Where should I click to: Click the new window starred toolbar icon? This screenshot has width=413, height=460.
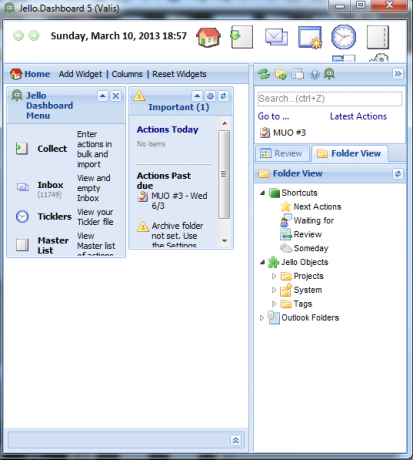coord(310,37)
